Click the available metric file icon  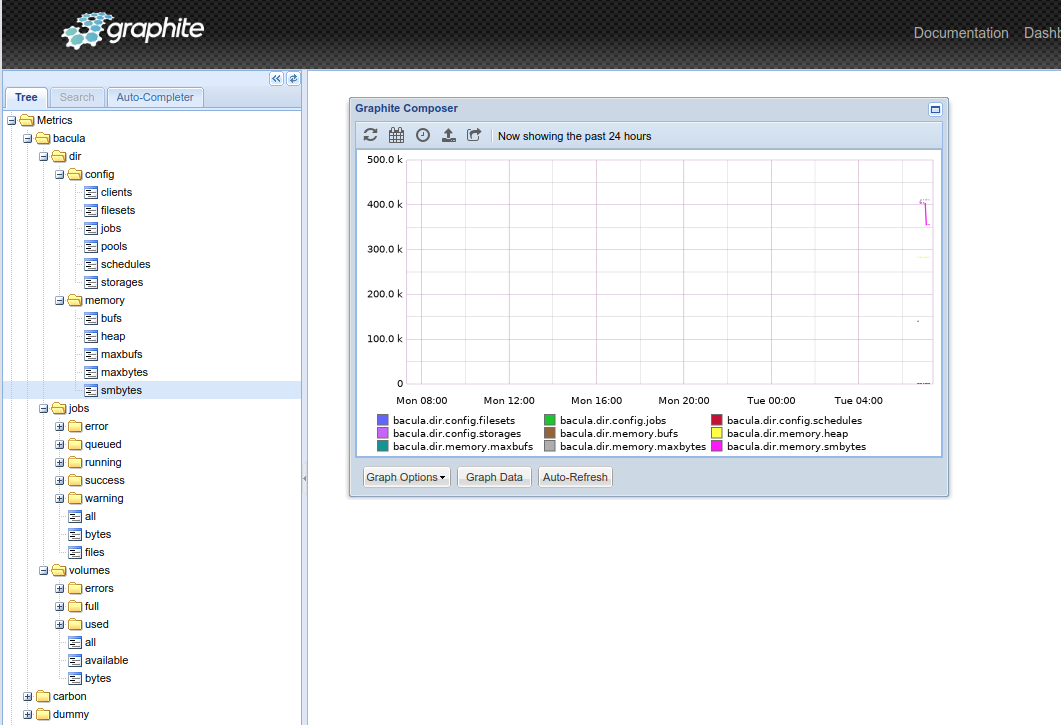pyautogui.click(x=75, y=660)
